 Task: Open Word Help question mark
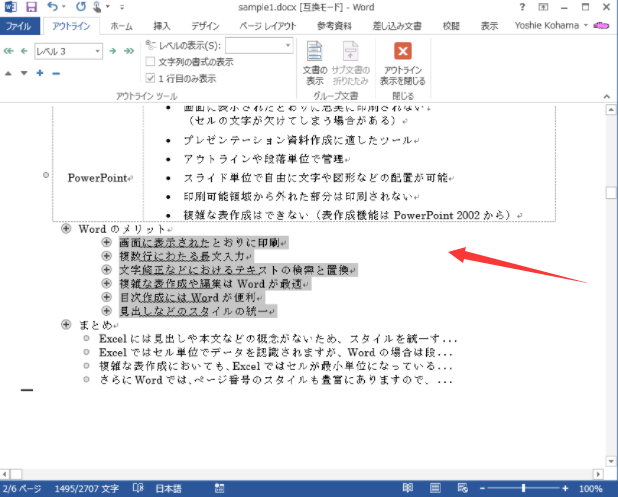pos(522,7)
